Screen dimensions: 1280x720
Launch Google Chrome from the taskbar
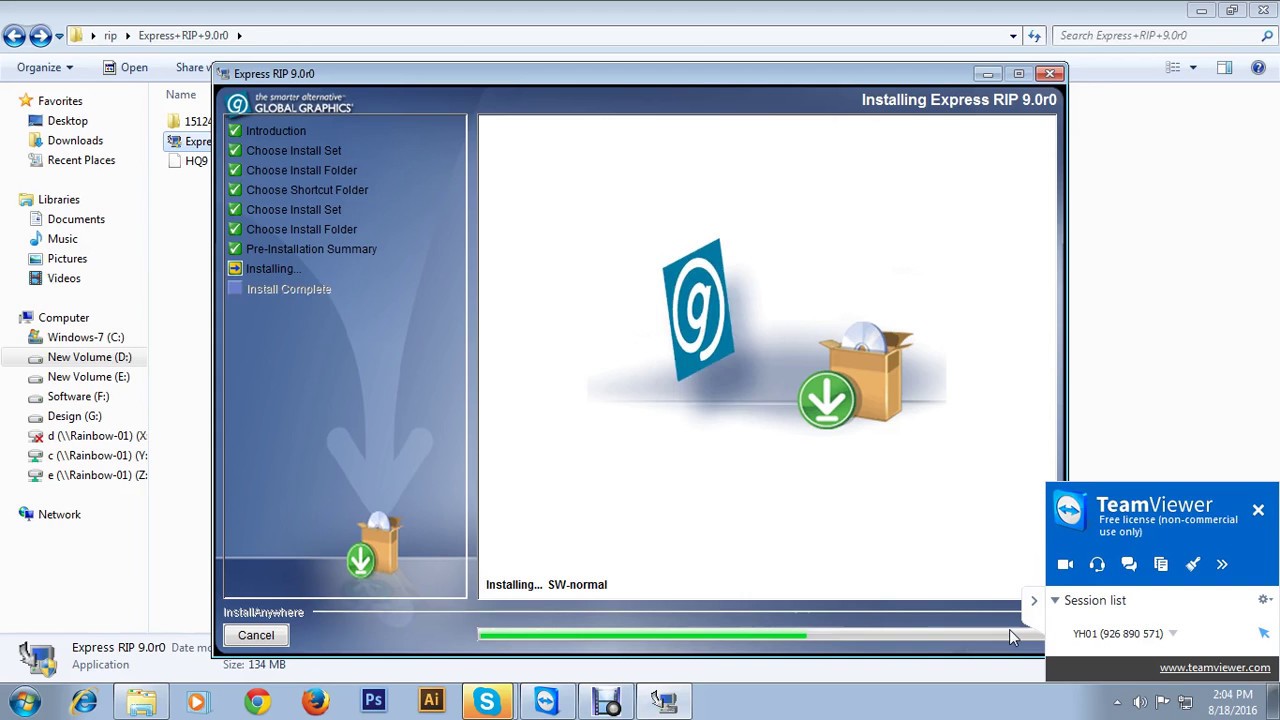(257, 702)
